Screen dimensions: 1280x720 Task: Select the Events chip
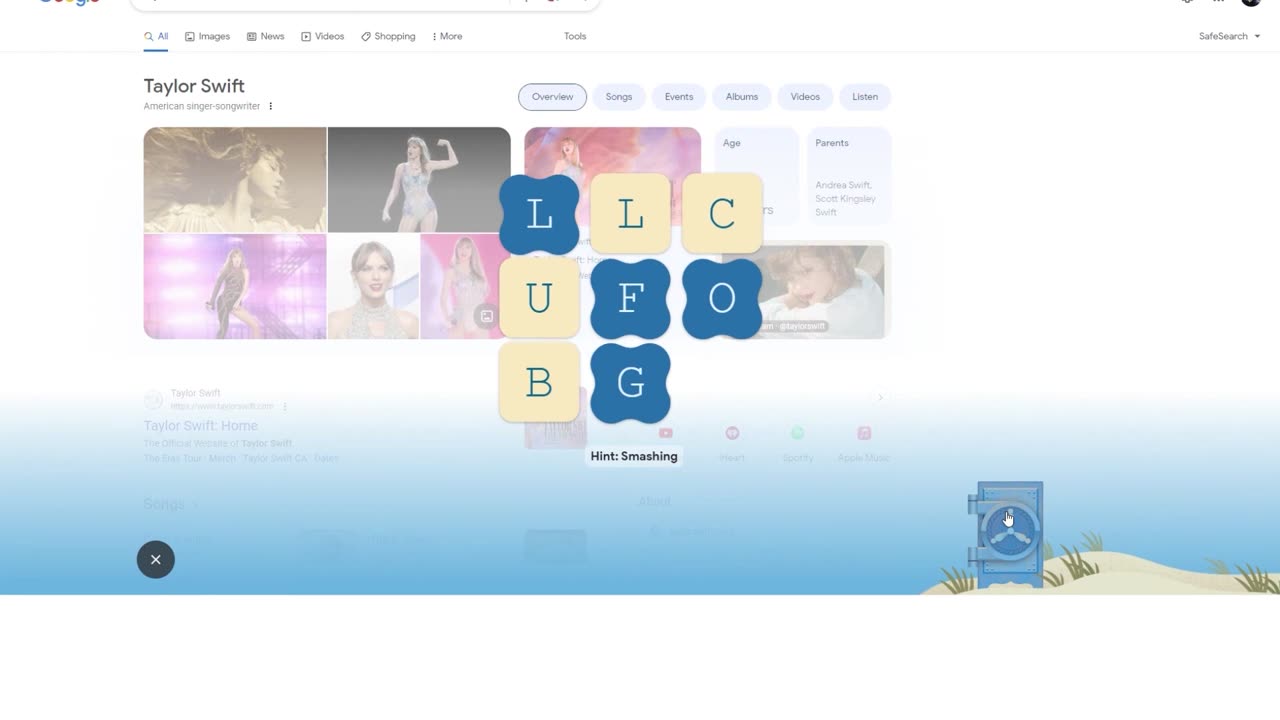(679, 97)
